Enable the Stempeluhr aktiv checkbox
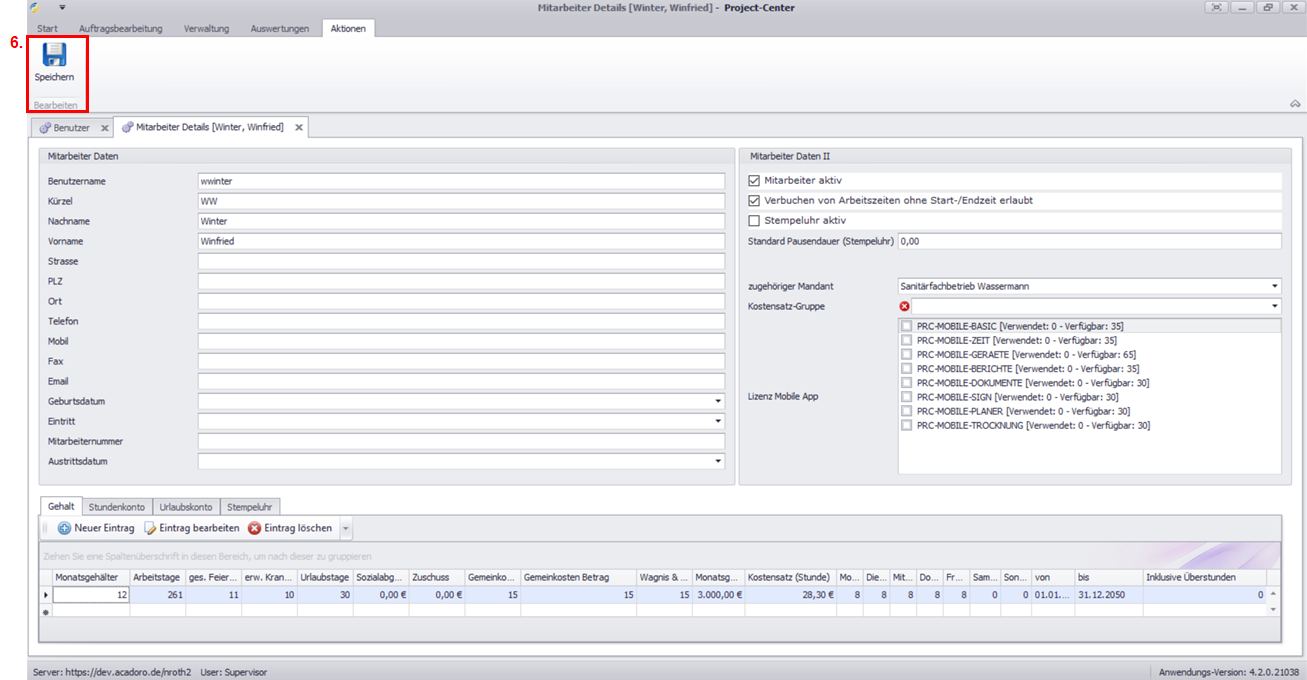The image size is (1307, 680). coord(755,221)
